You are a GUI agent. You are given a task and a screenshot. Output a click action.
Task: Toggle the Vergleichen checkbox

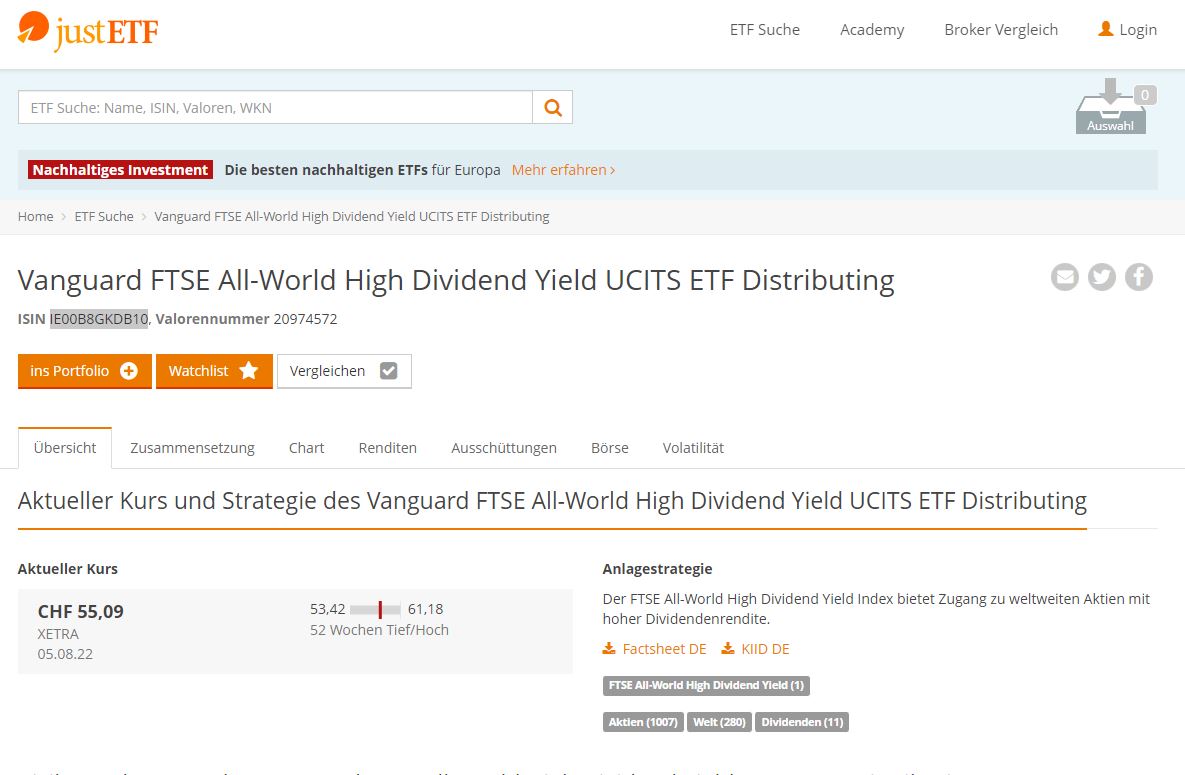[x=388, y=371]
